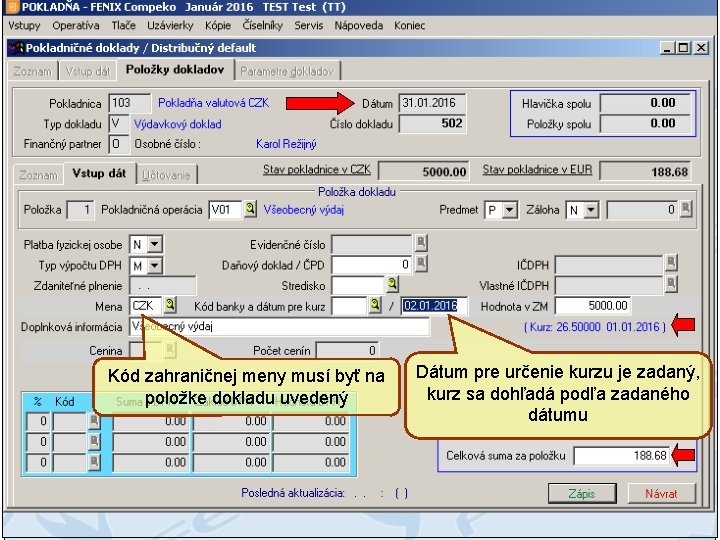Viewport: 720px width, 540px height.
Task: Expand the Záloha dropdown
Action: click(591, 210)
